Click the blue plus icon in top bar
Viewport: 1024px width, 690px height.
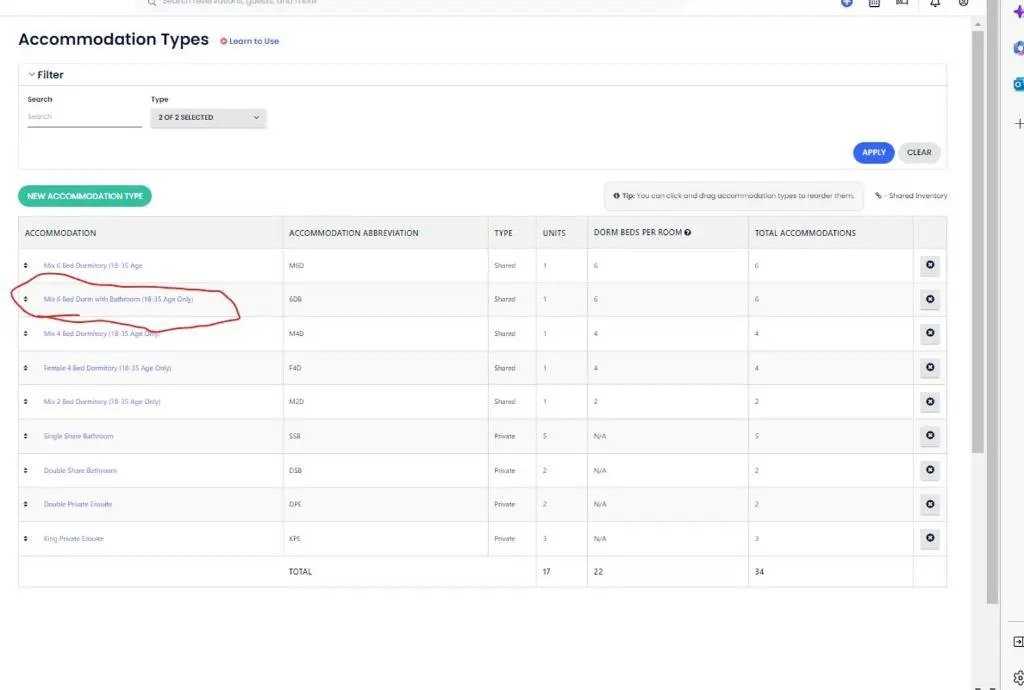[846, 4]
